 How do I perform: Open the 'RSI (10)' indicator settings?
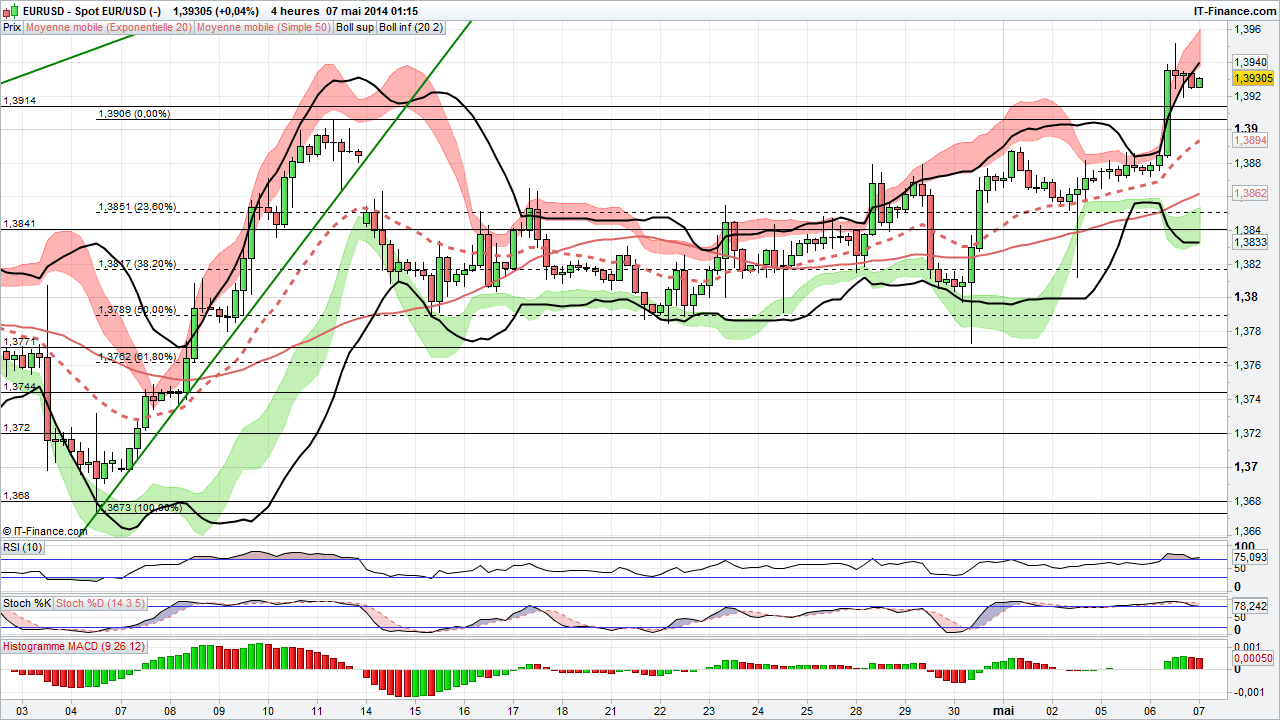(x=22, y=547)
